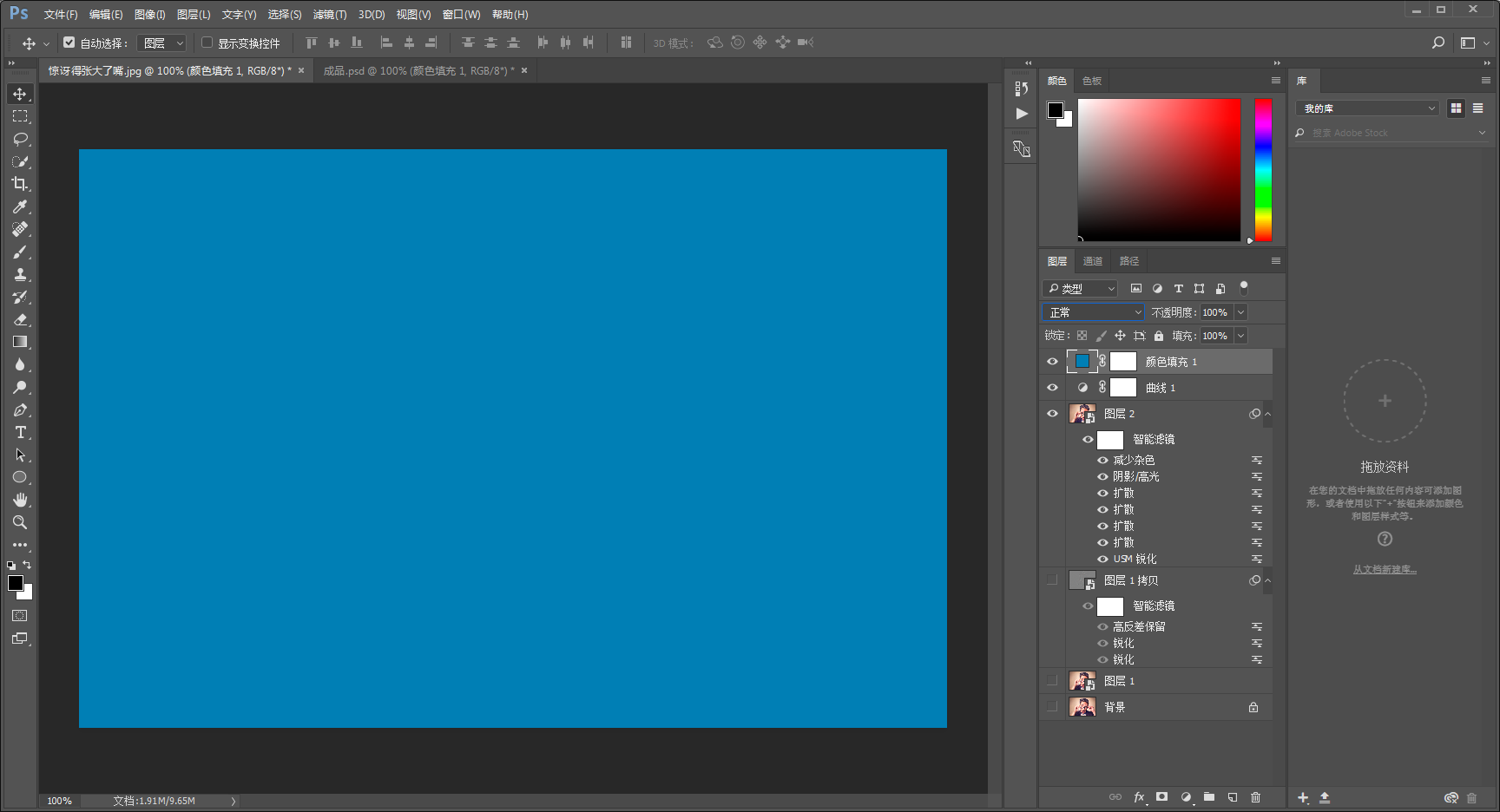Open the search icon in options bar
The height and width of the screenshot is (812, 1500).
(x=1438, y=43)
